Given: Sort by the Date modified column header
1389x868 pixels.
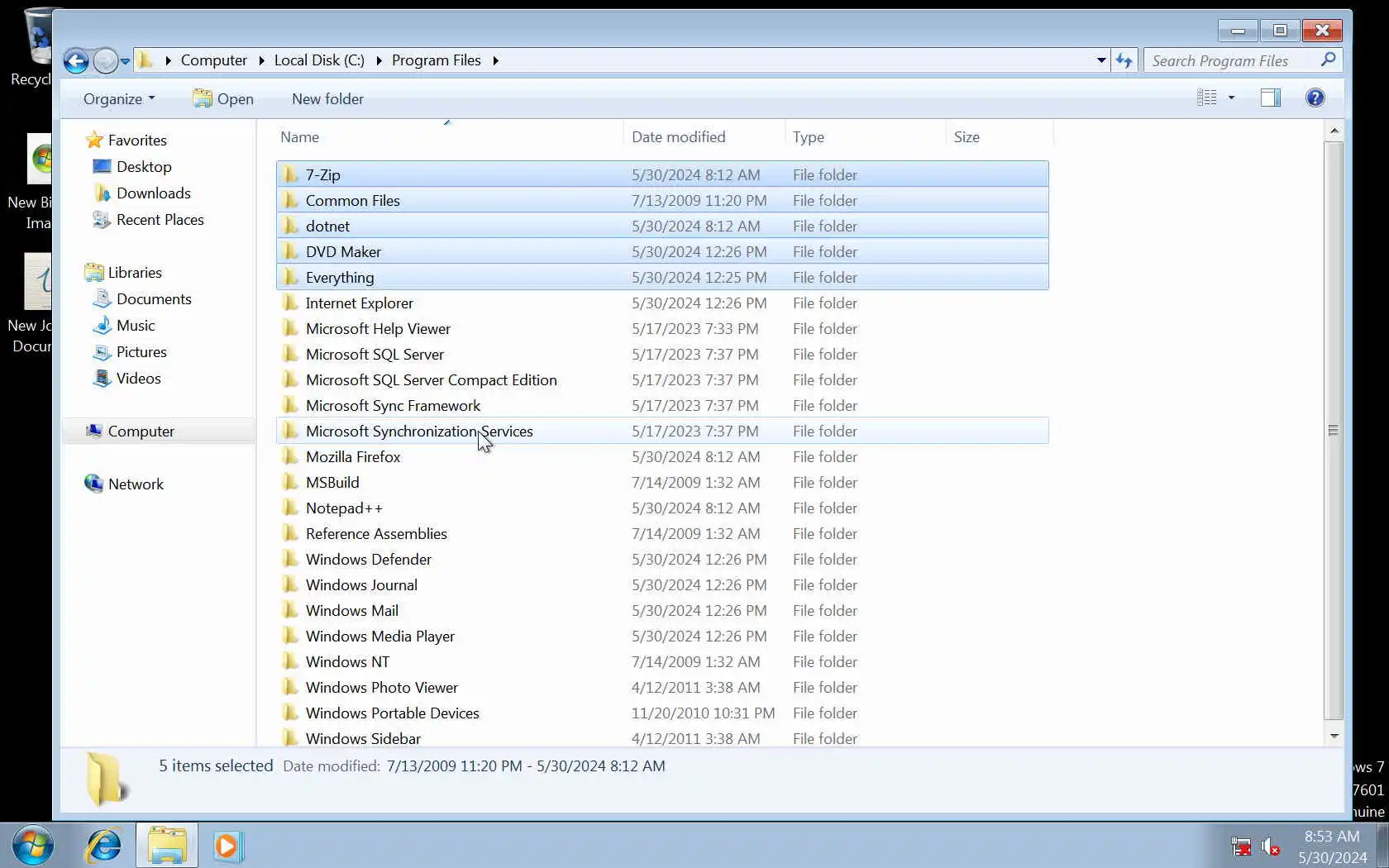Looking at the screenshot, I should click(x=704, y=137).
